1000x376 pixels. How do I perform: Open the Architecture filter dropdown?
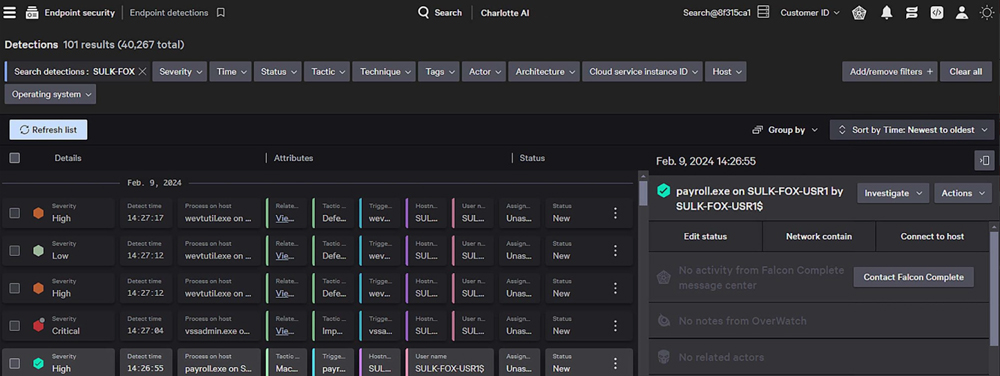coord(544,72)
